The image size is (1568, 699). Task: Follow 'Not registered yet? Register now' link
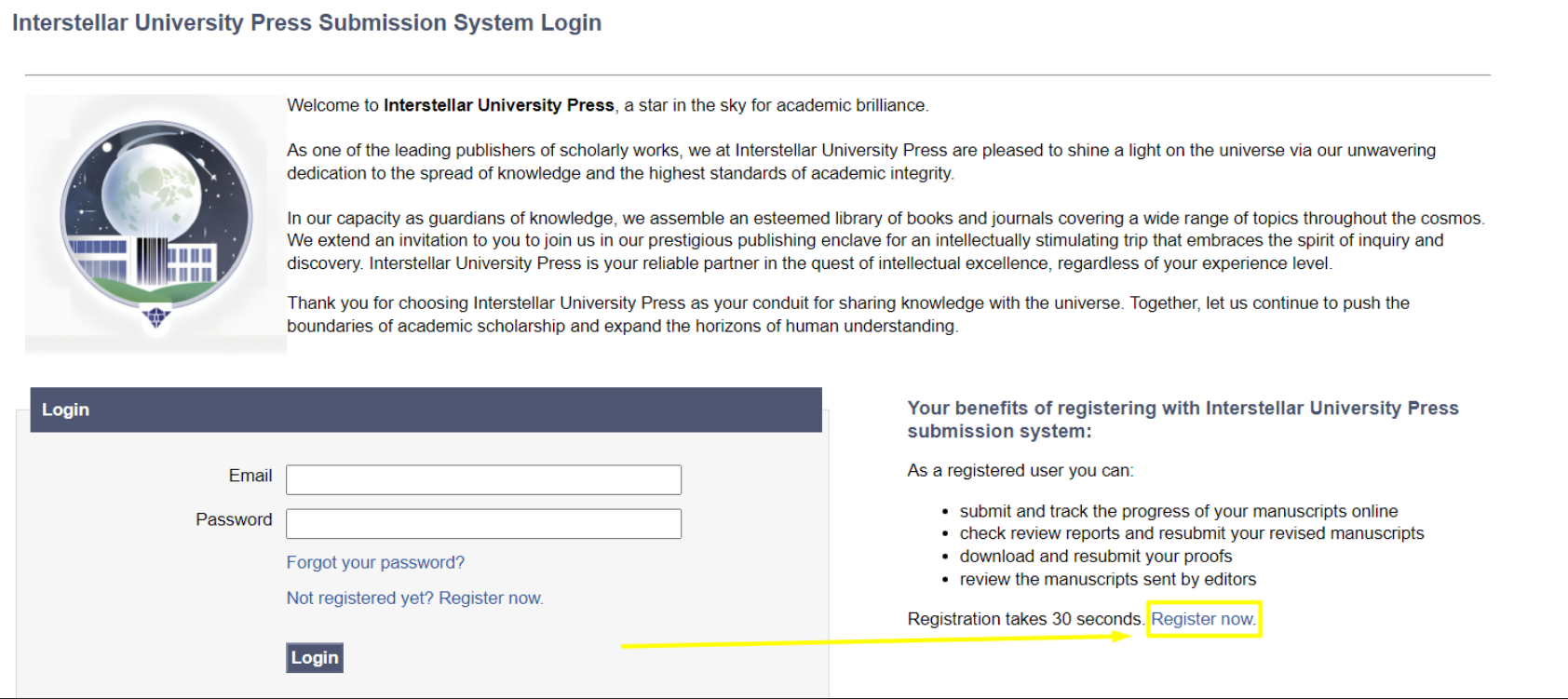point(414,598)
